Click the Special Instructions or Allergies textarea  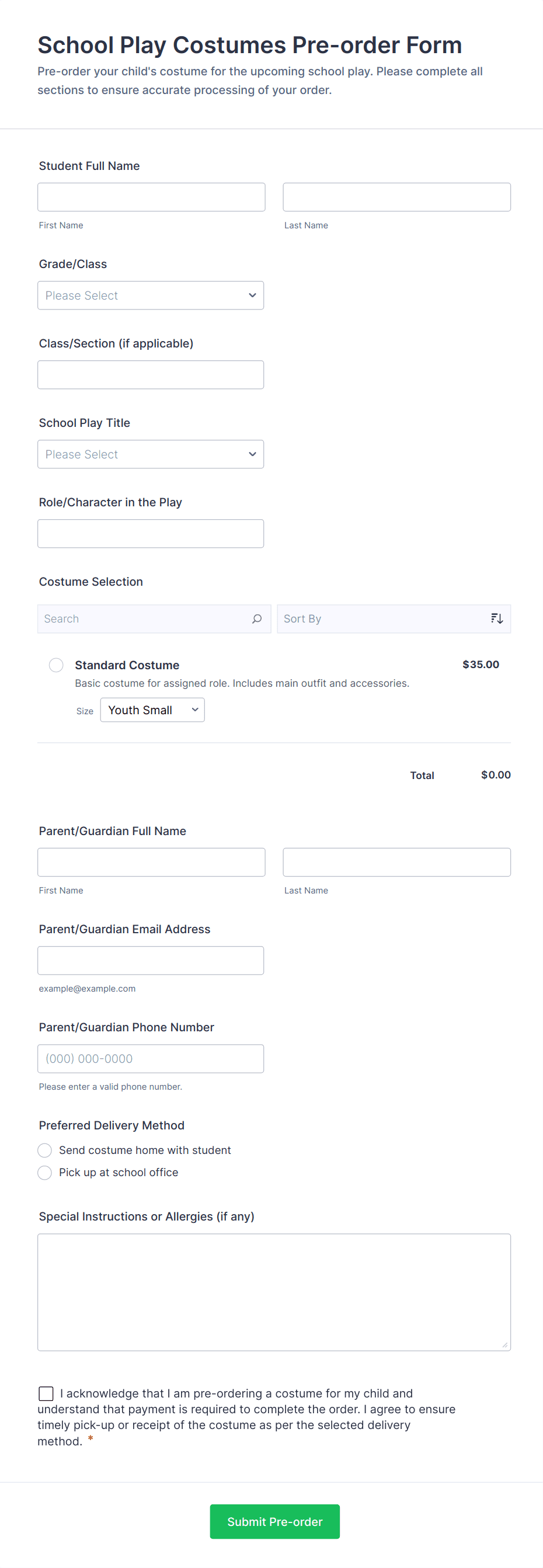click(274, 1292)
